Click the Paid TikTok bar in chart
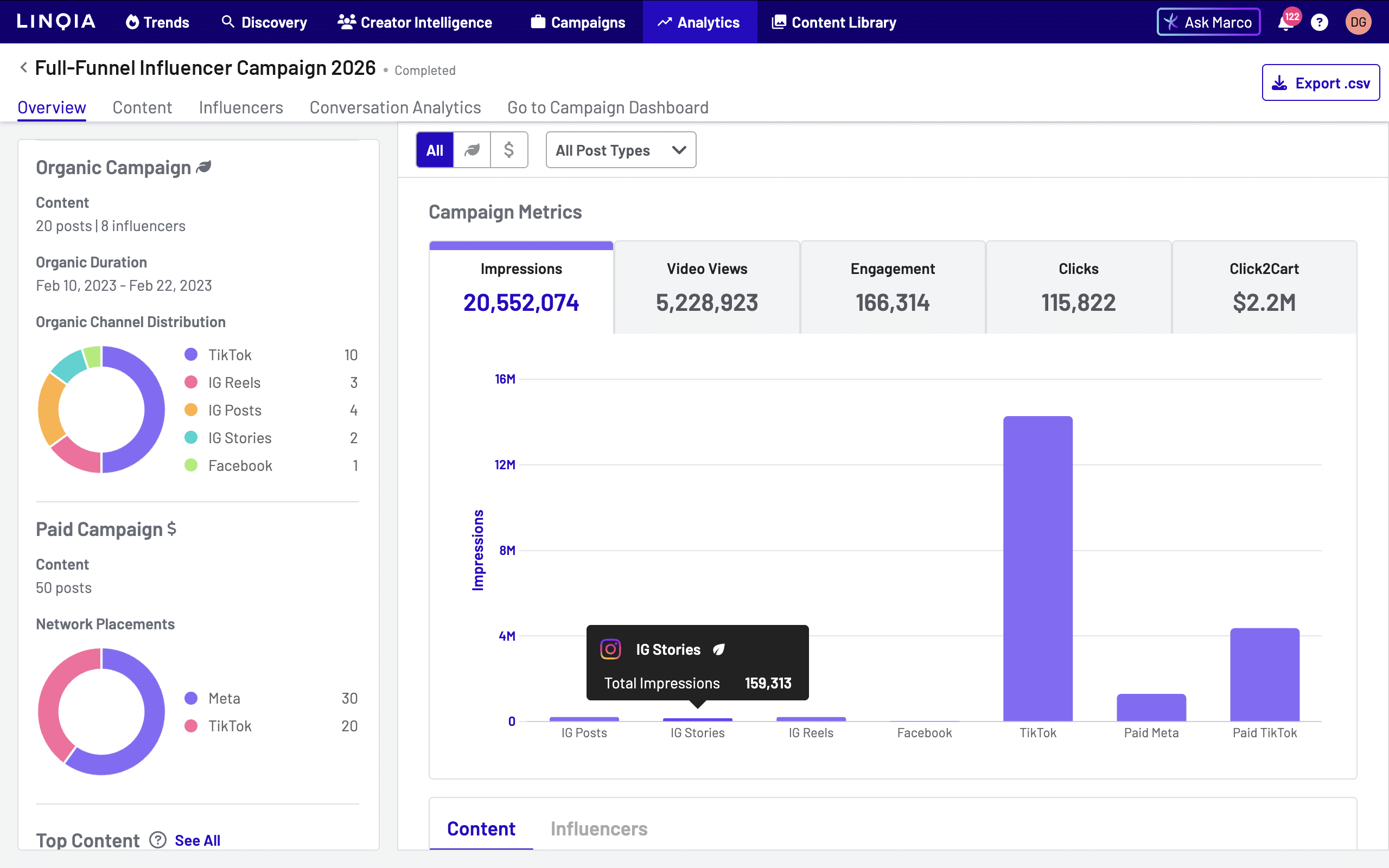 coord(1264,674)
